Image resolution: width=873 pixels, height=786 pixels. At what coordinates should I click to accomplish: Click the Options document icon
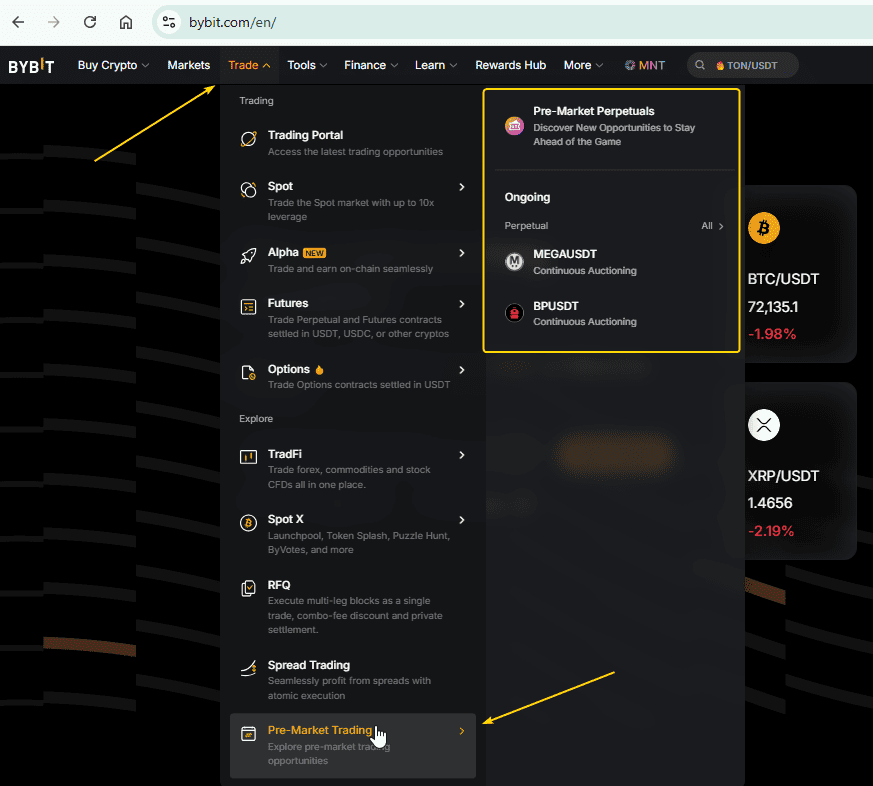coord(248,372)
